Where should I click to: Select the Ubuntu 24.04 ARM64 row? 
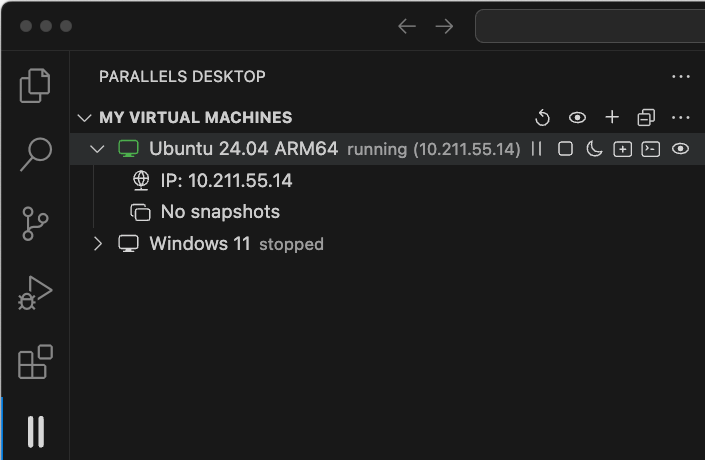coord(387,149)
